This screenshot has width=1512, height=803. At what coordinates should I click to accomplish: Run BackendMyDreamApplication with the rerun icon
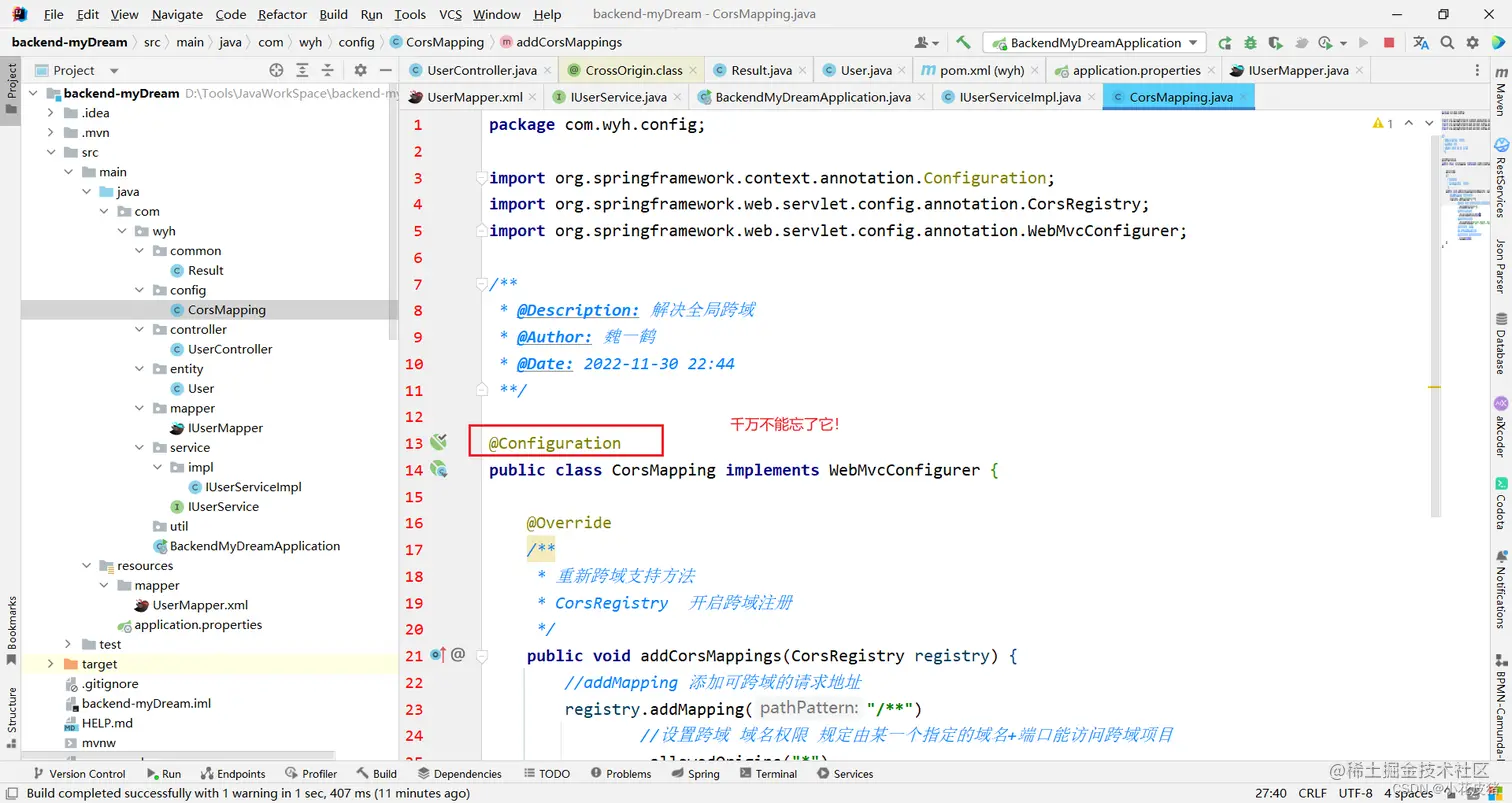click(x=1225, y=43)
